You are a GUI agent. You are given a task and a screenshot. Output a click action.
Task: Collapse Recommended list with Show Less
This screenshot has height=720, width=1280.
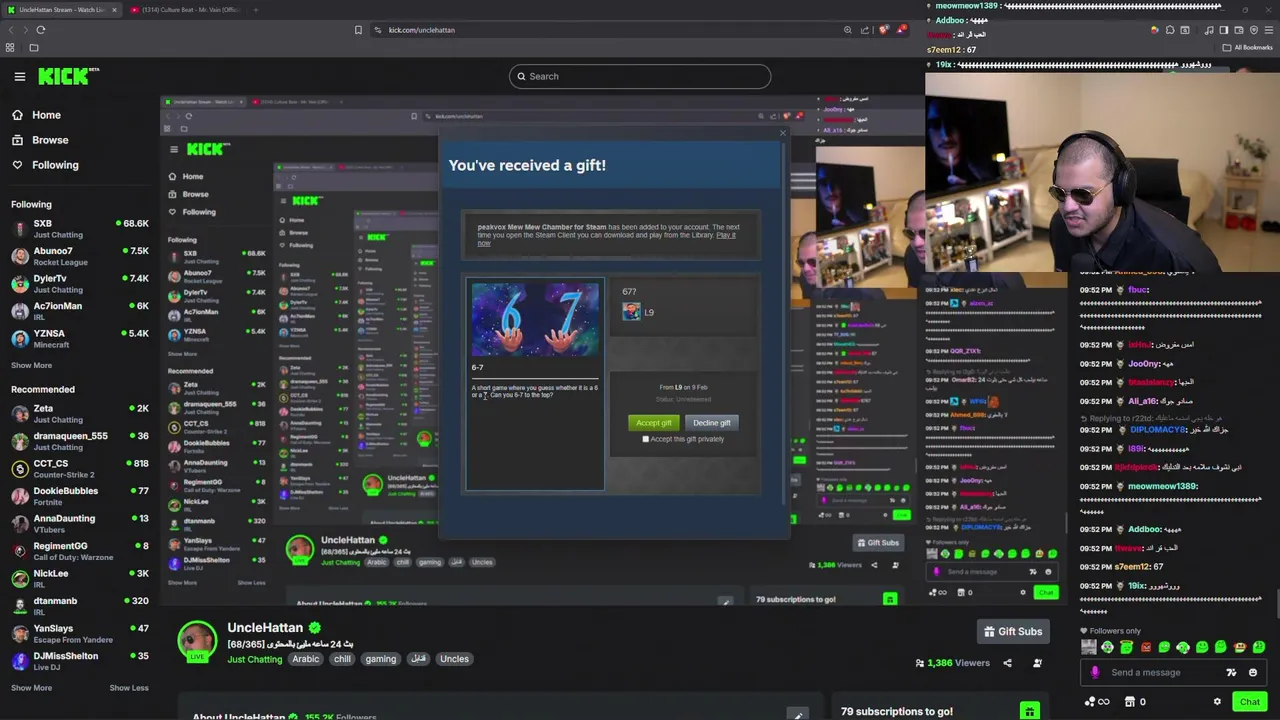[129, 688]
